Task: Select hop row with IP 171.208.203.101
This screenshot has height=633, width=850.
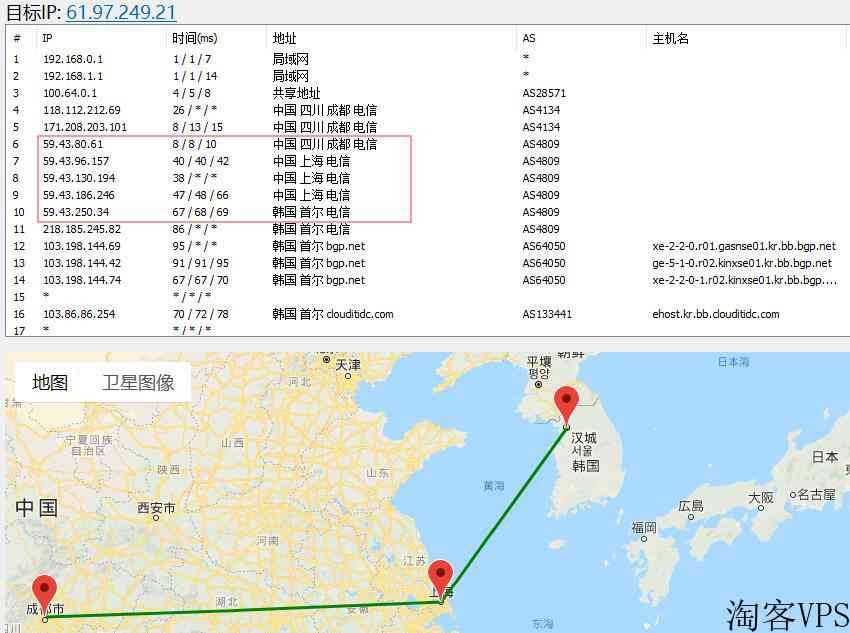Action: tap(426, 127)
